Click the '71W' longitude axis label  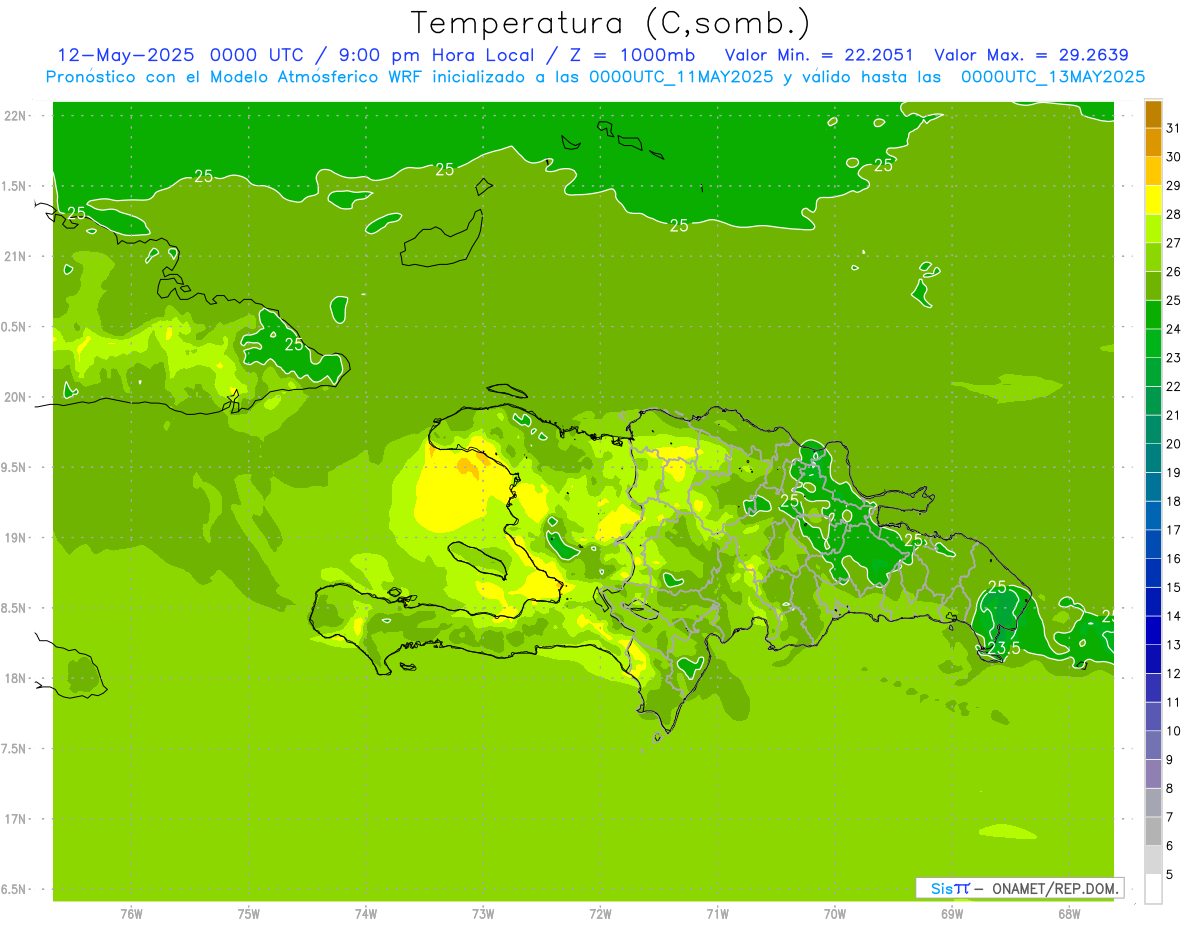717,914
